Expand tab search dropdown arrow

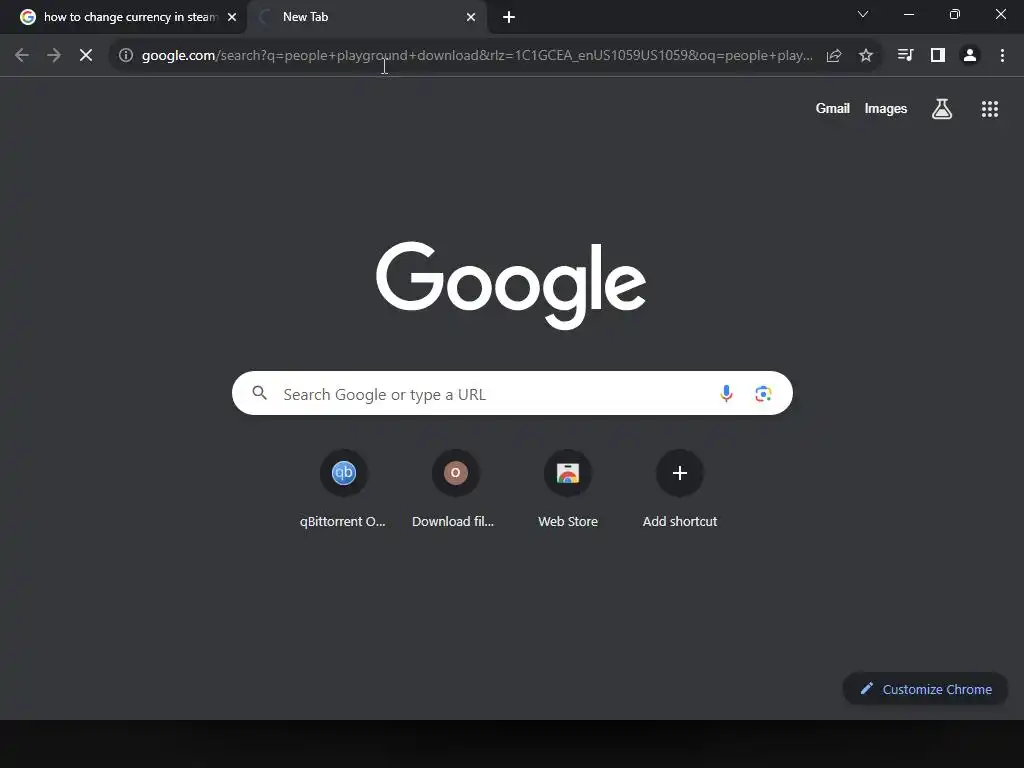(863, 14)
